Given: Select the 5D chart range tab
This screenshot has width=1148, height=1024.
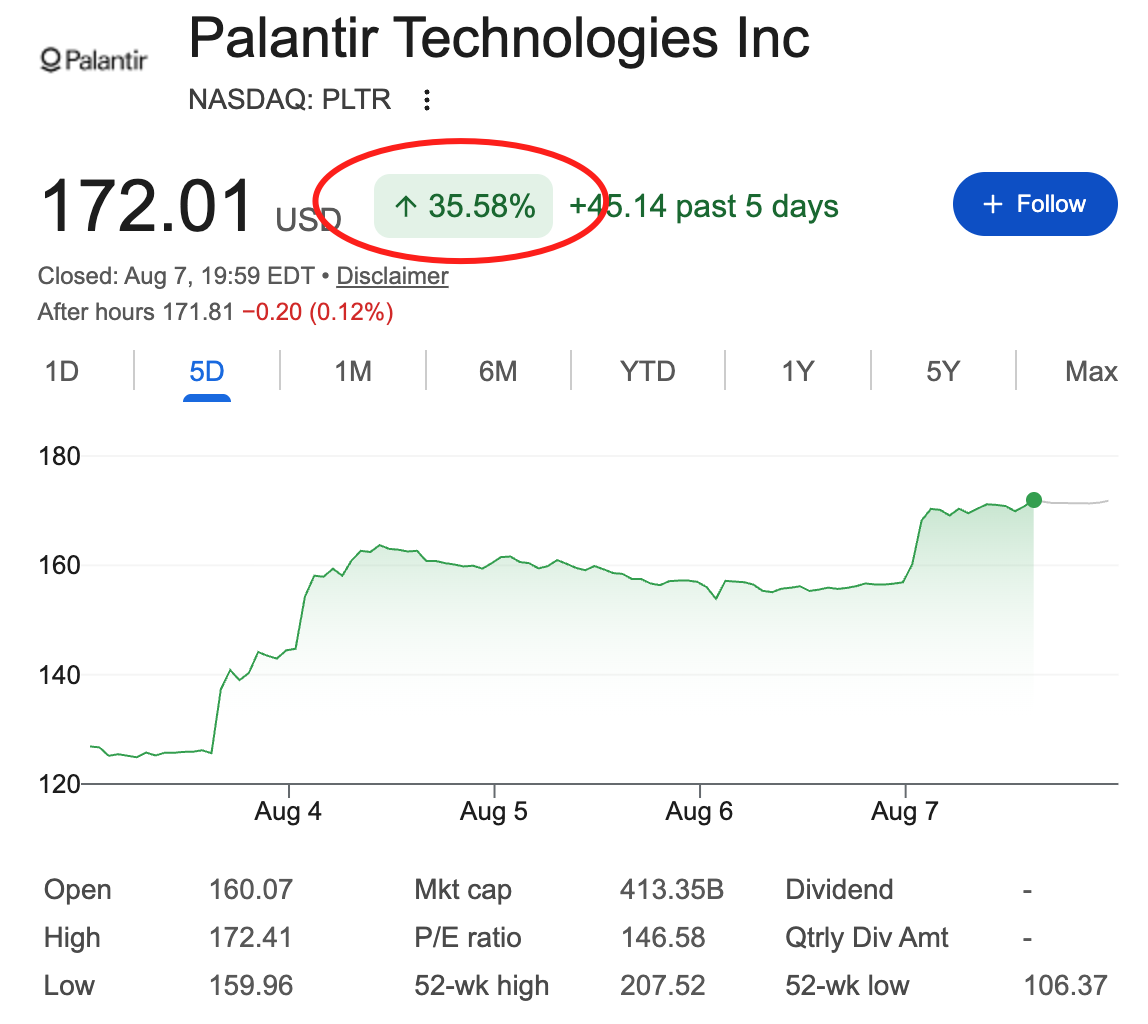Looking at the screenshot, I should click(206, 372).
